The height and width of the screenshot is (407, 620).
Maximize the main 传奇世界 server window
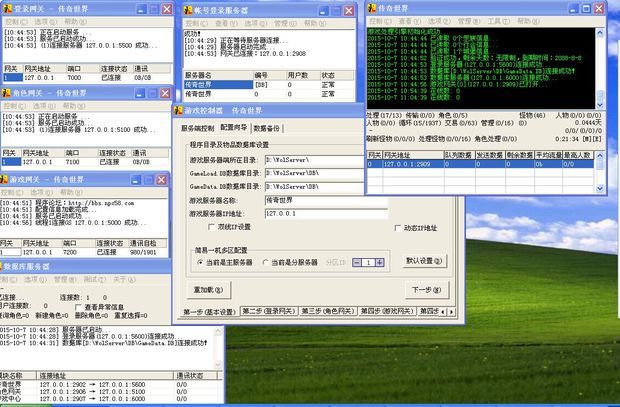click(586, 8)
